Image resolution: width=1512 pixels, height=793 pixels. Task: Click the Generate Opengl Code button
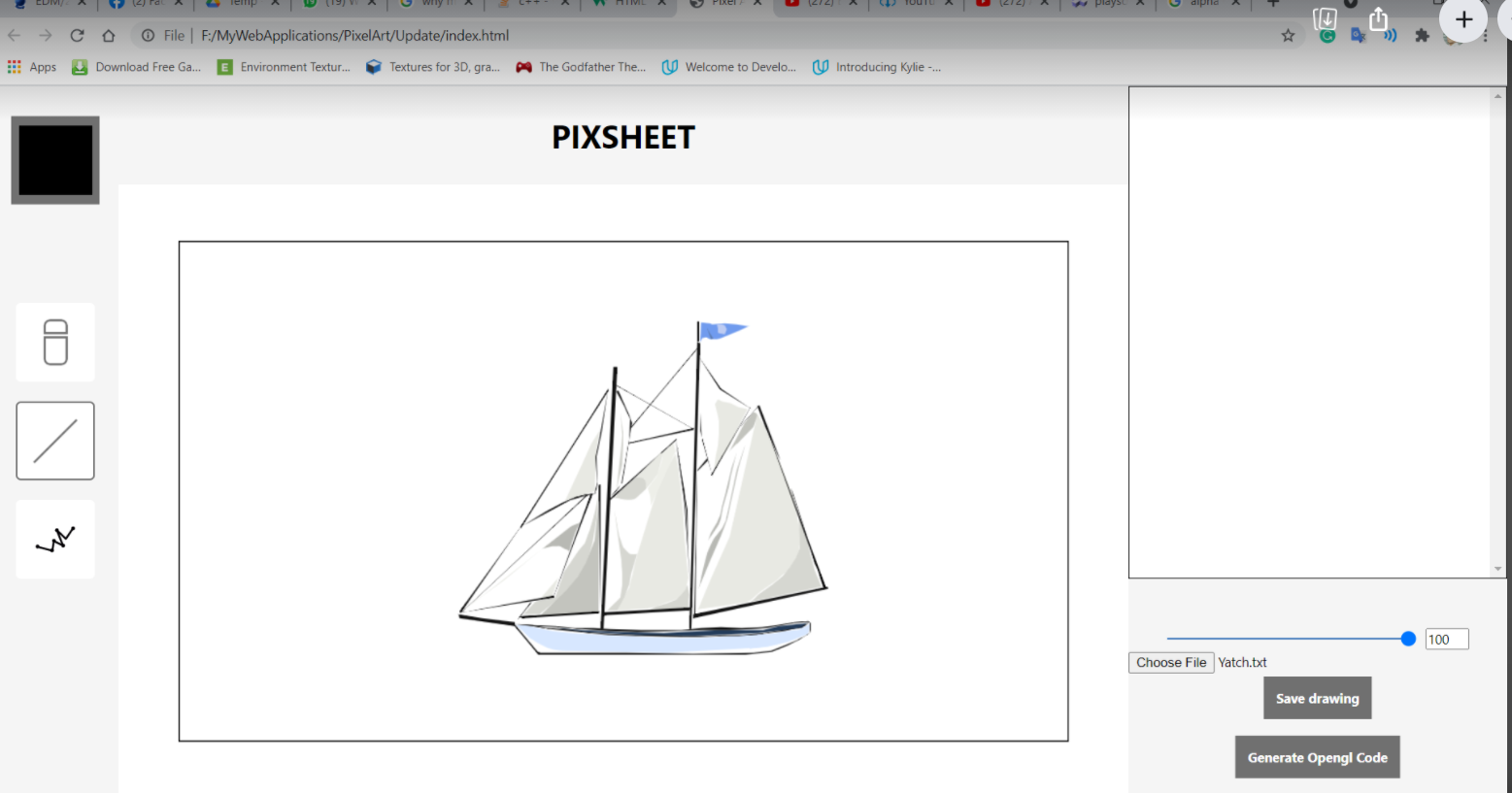click(x=1317, y=757)
